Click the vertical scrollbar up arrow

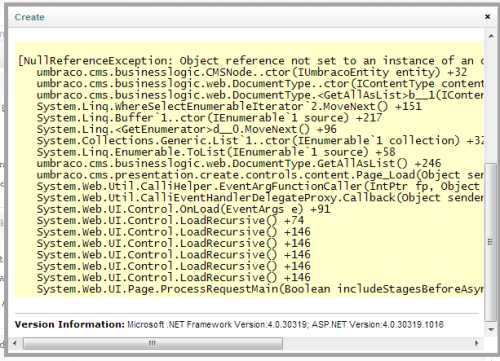point(491,36)
